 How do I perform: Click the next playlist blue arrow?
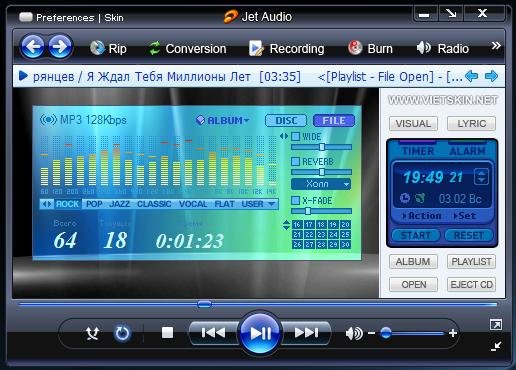pyautogui.click(x=491, y=76)
